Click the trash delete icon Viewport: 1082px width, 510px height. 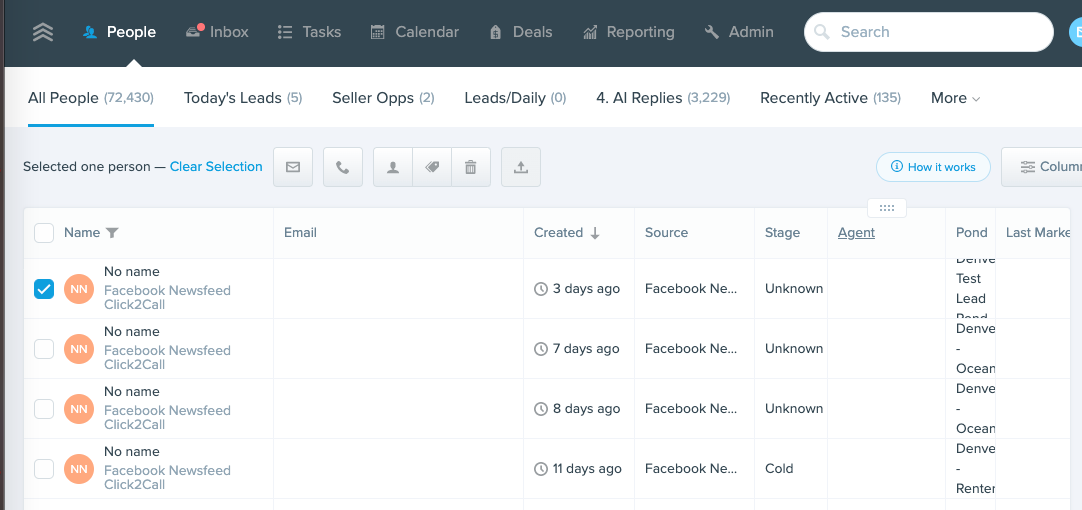point(471,167)
